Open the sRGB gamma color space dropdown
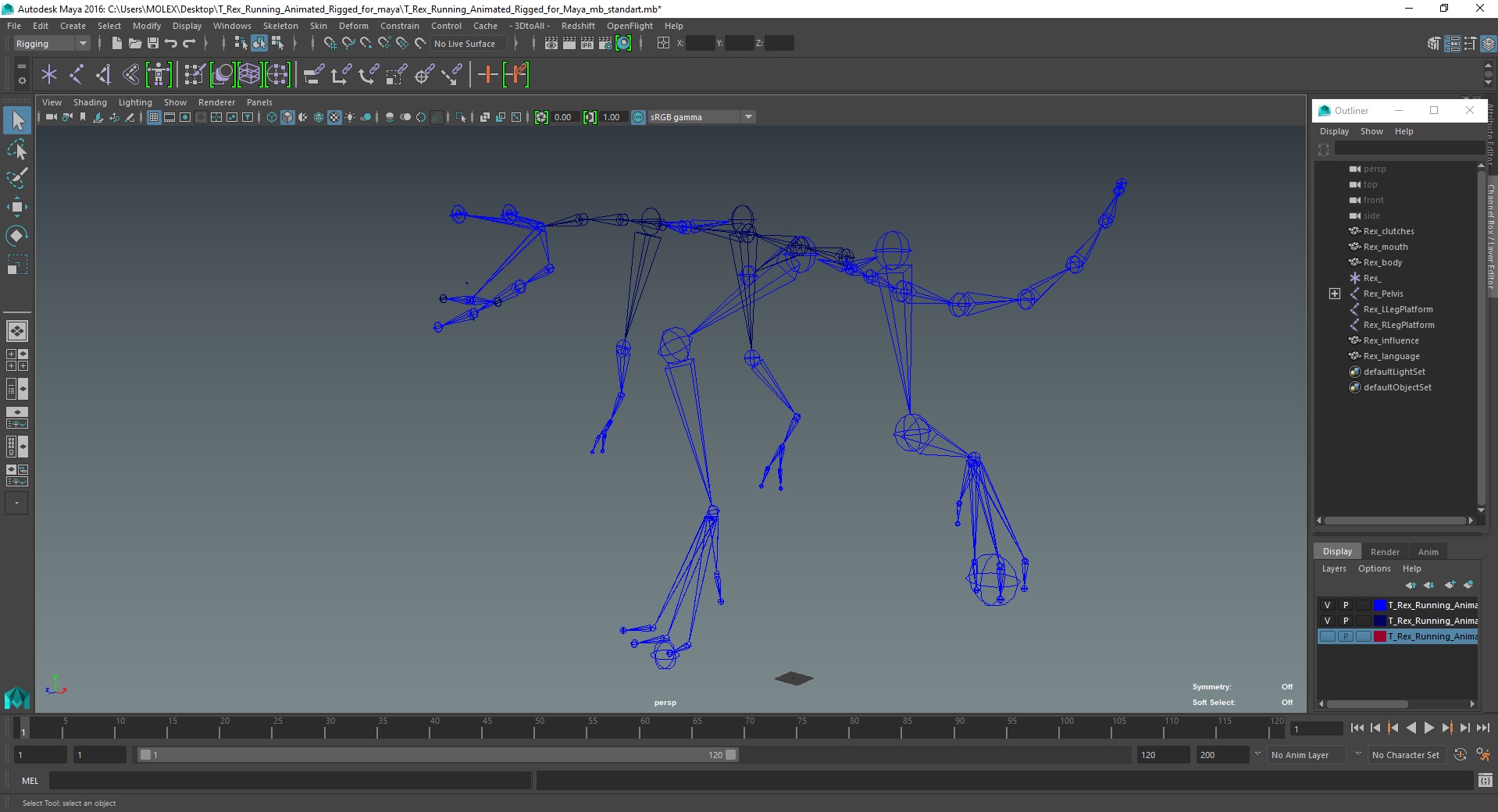The image size is (1498, 812). (701, 117)
